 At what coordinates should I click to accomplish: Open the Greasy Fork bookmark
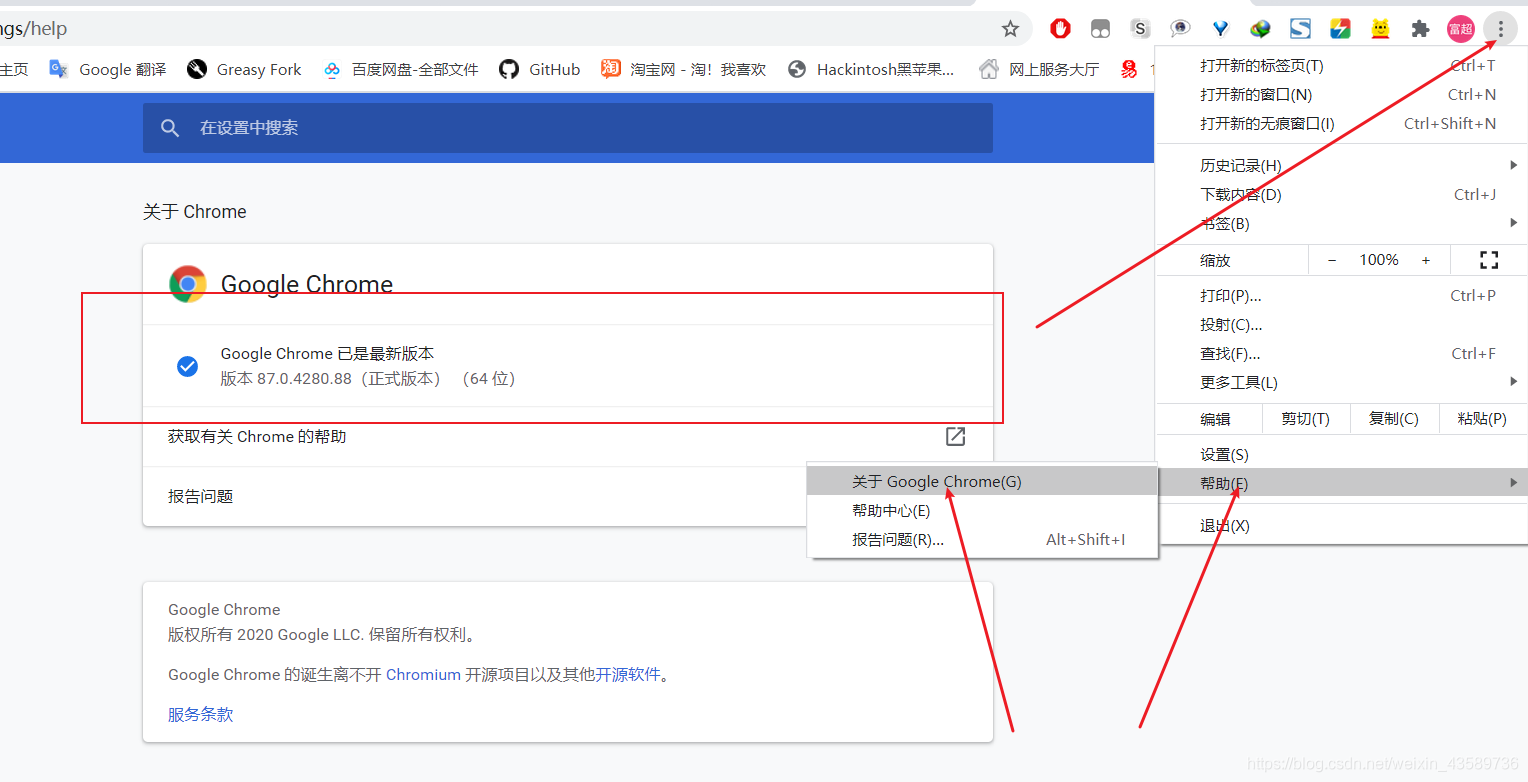coord(244,69)
